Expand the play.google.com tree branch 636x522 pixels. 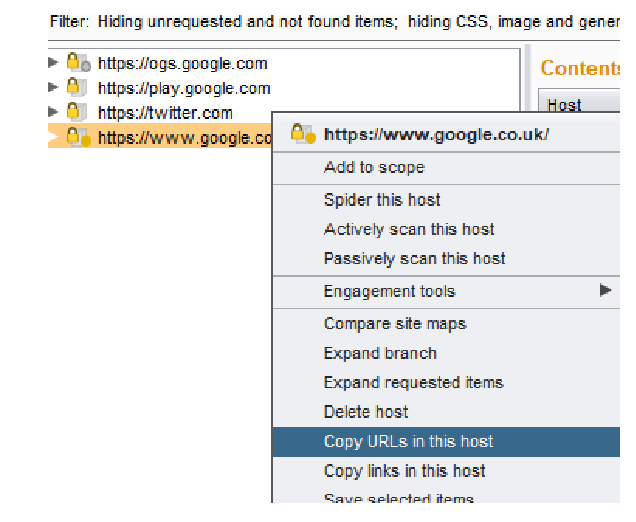click(54, 88)
